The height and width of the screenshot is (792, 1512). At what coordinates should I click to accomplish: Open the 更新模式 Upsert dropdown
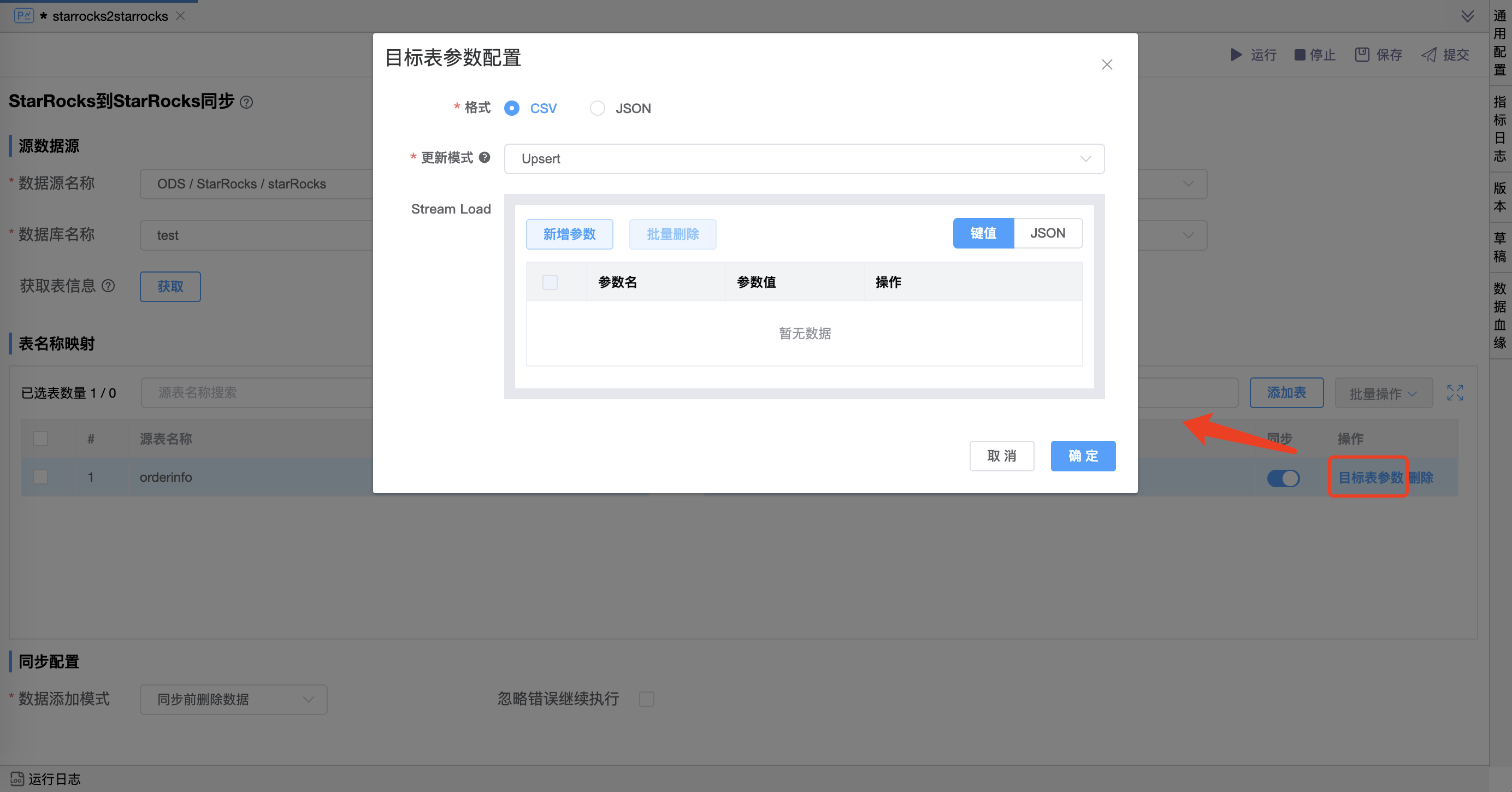pyautogui.click(x=804, y=159)
